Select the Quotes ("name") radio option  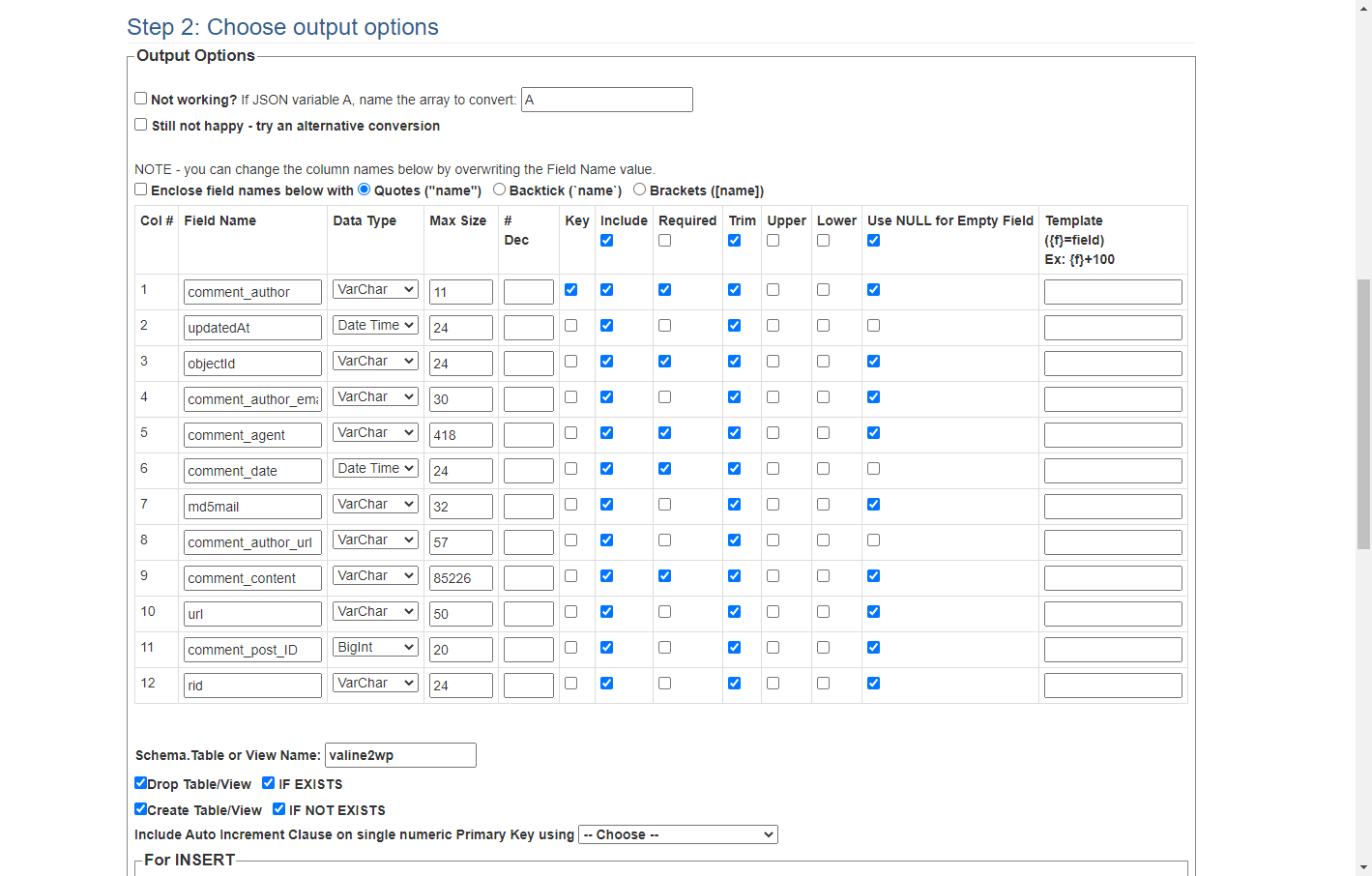pos(365,190)
